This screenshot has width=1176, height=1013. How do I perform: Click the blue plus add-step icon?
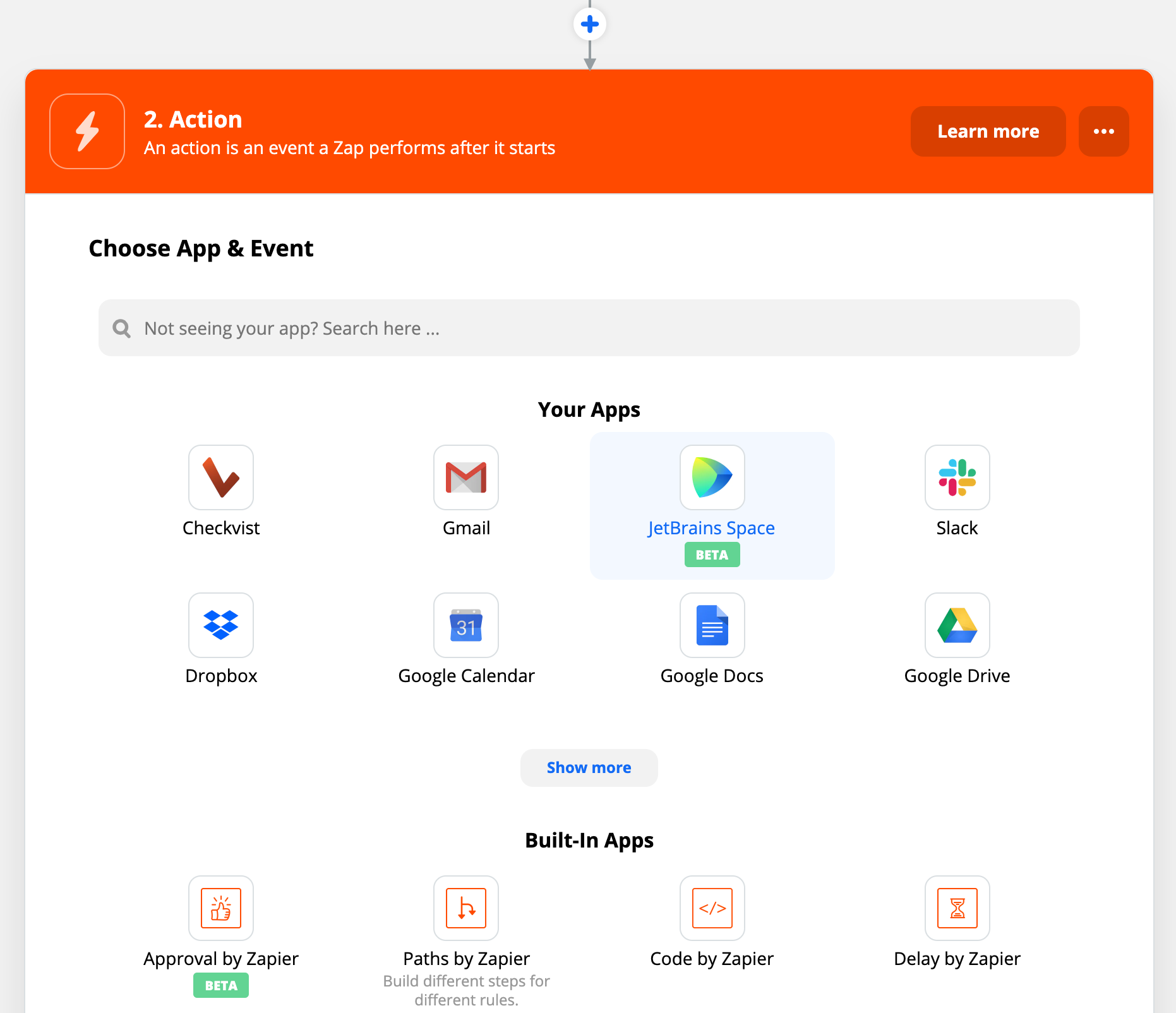coord(590,25)
